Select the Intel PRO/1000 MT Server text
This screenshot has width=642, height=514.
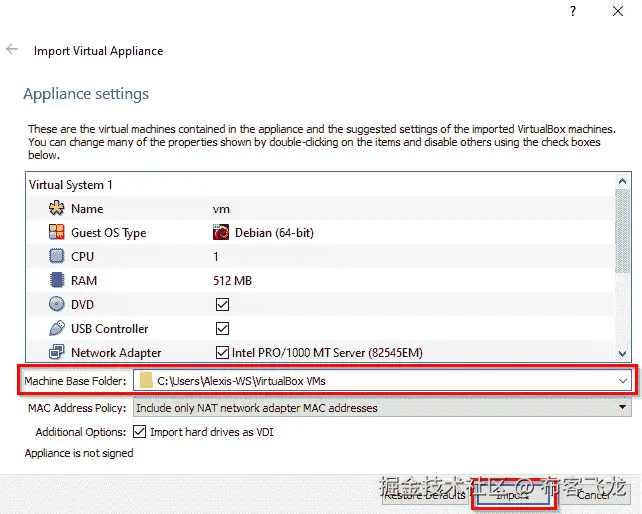click(327, 353)
